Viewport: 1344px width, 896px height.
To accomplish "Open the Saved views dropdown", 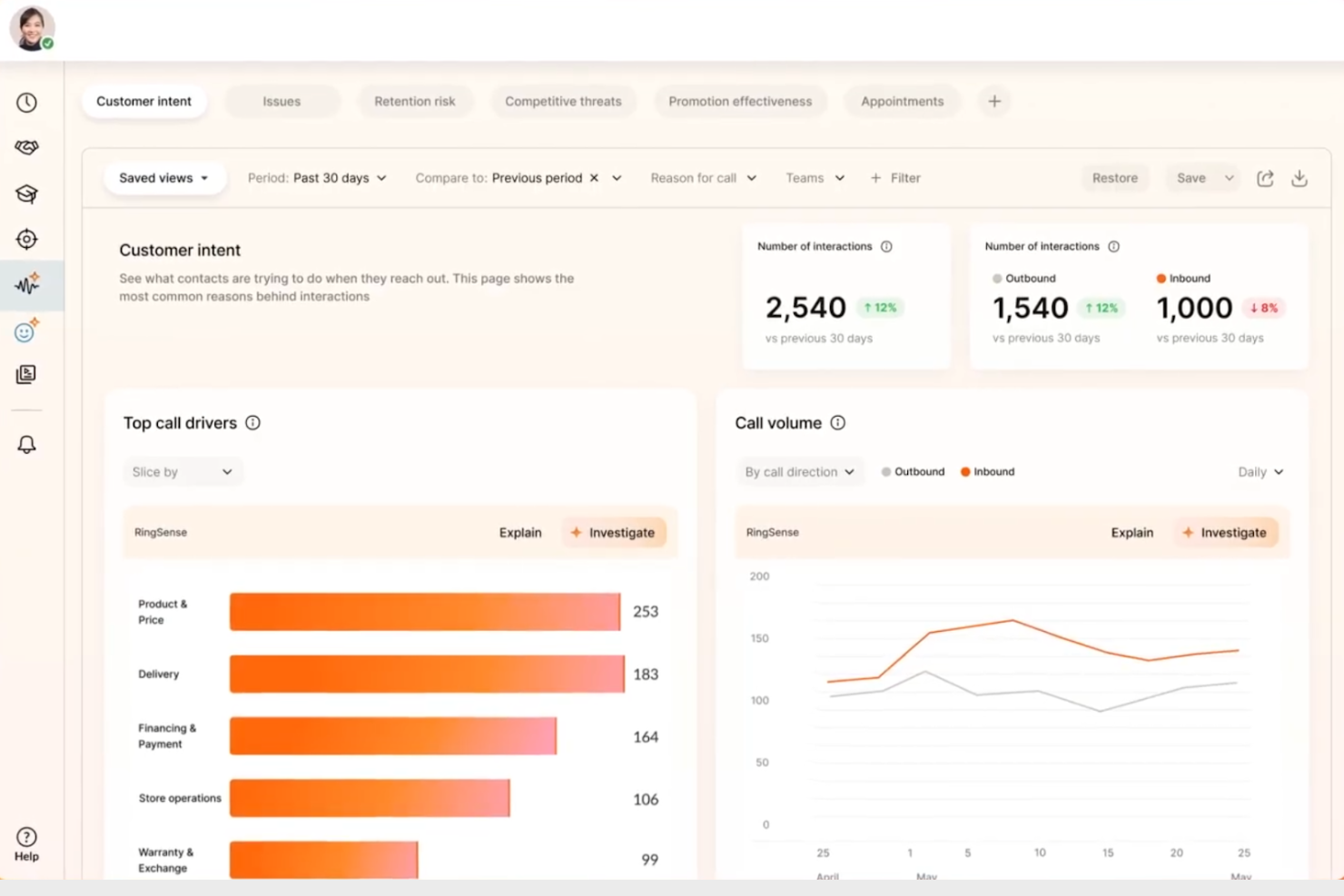I will pyautogui.click(x=164, y=178).
